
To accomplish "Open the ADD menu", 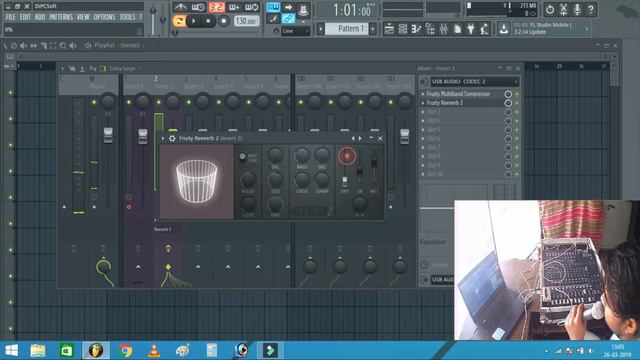I will tap(40, 17).
